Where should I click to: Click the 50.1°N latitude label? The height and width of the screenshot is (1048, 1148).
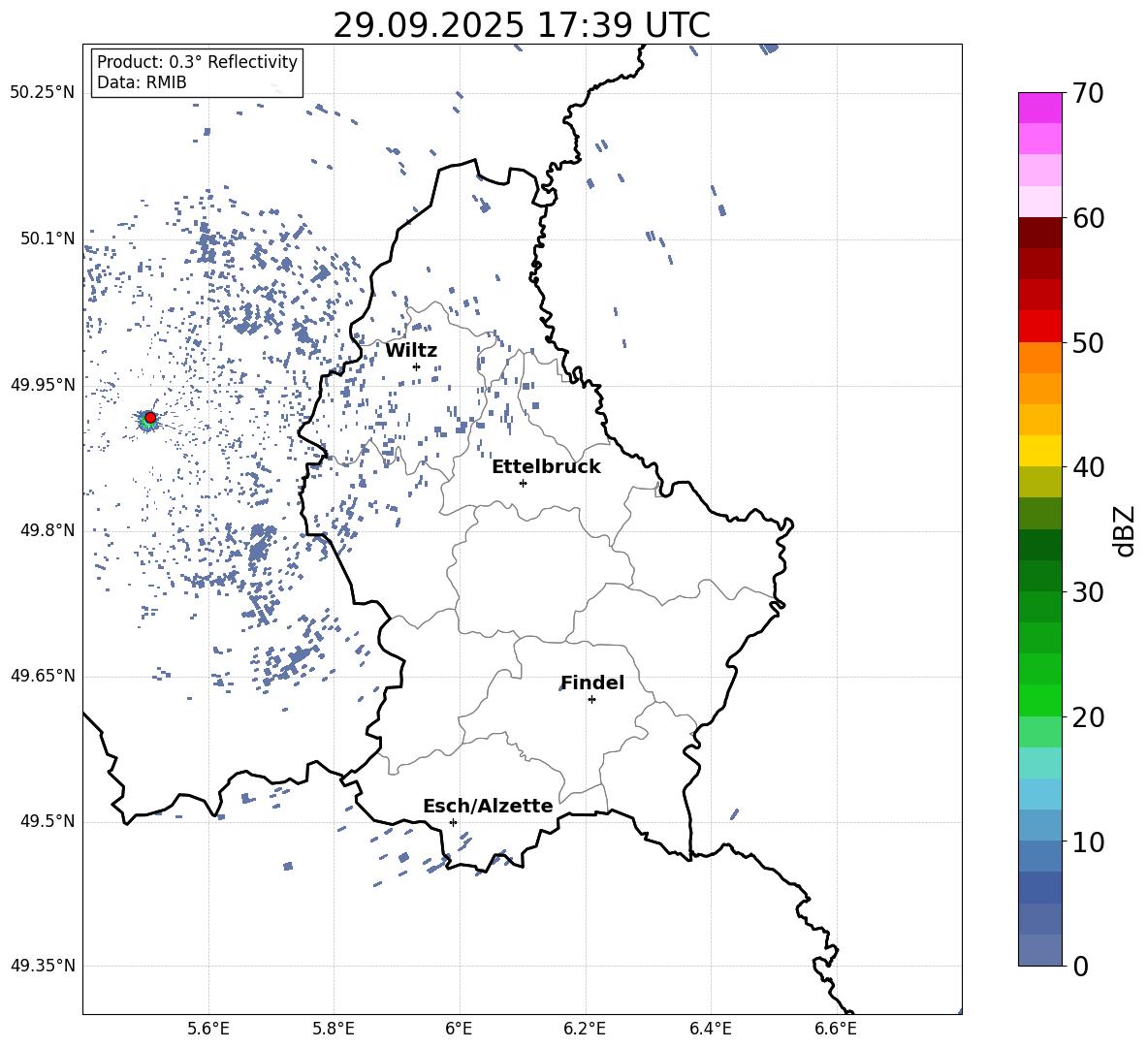coord(48,239)
